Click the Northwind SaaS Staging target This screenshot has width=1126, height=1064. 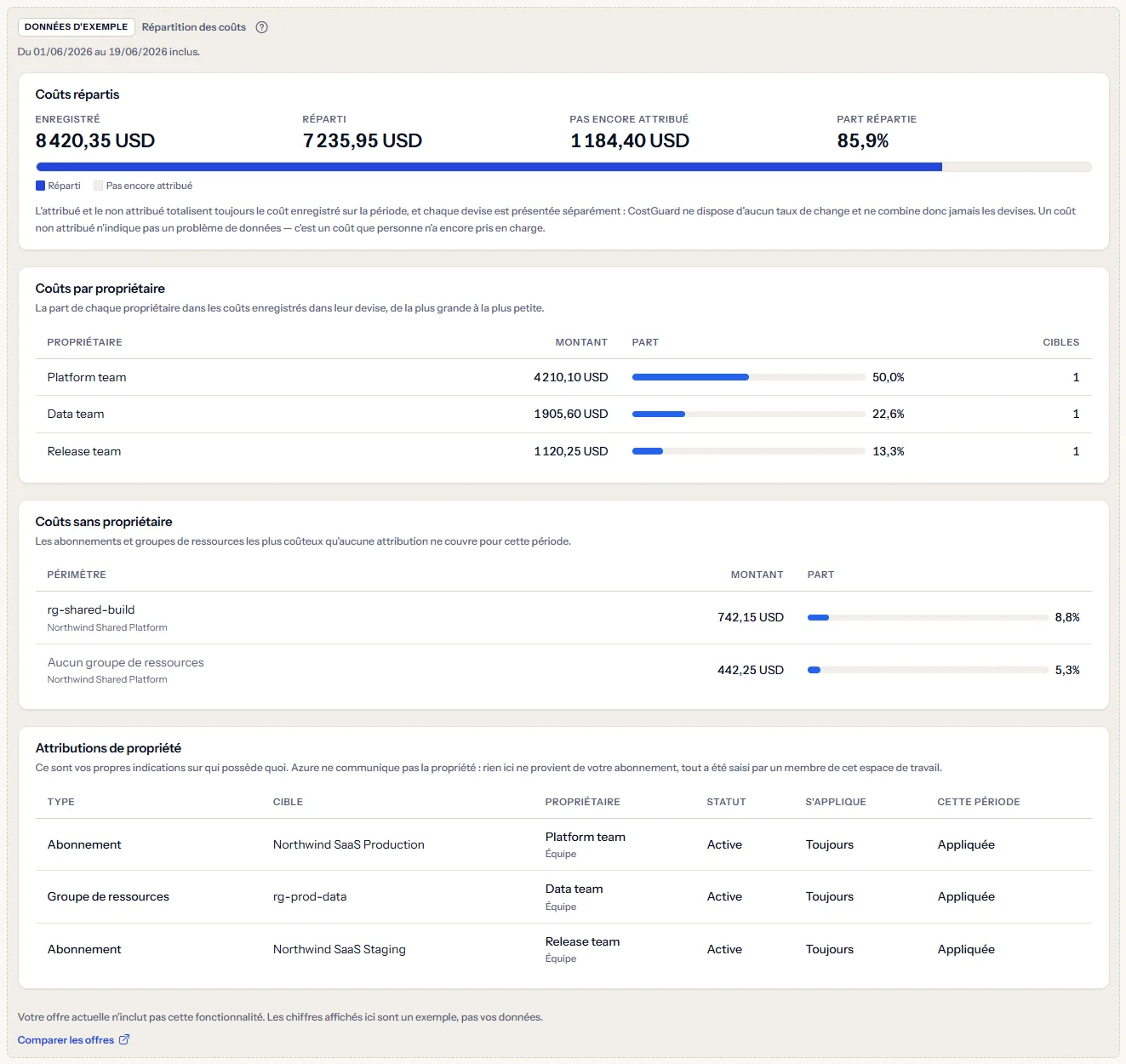pos(340,949)
